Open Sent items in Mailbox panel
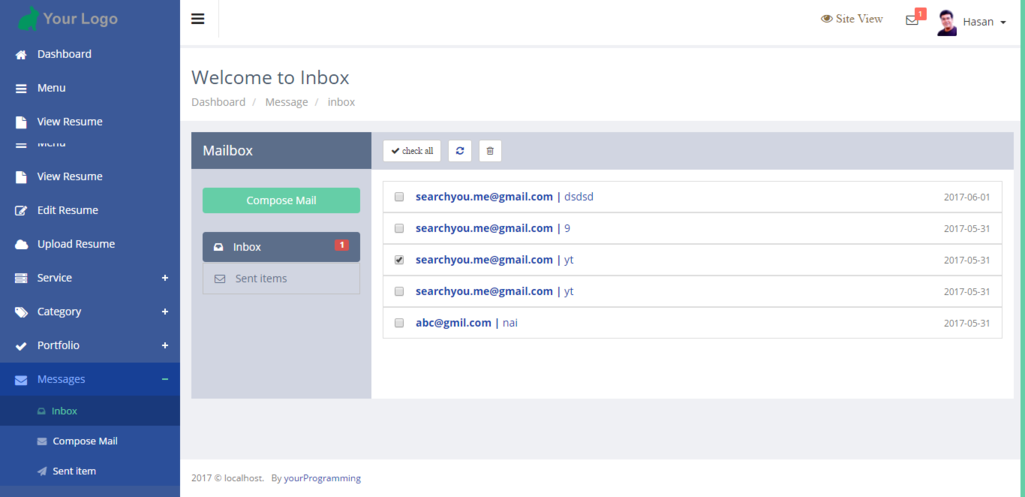The height and width of the screenshot is (497, 1025). tap(261, 279)
